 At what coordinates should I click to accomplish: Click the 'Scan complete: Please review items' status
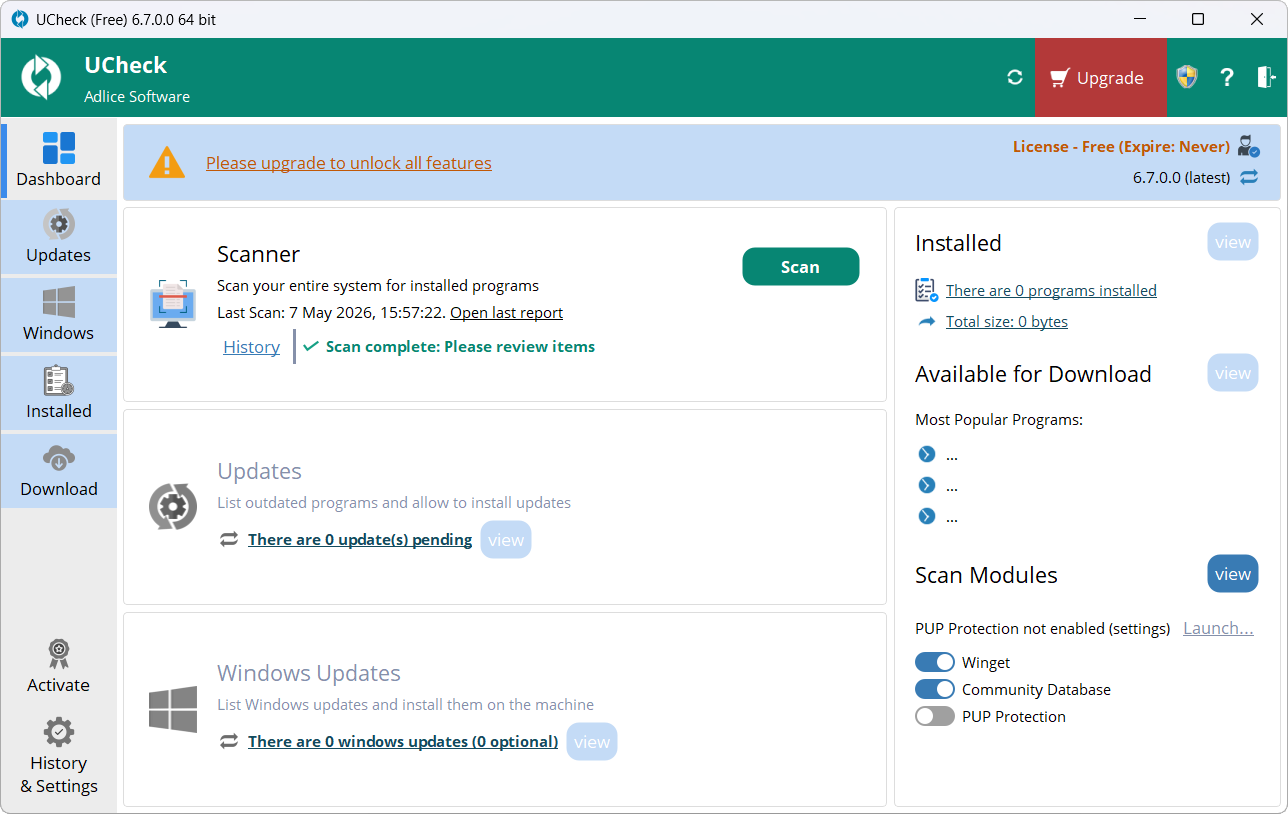pyautogui.click(x=460, y=347)
